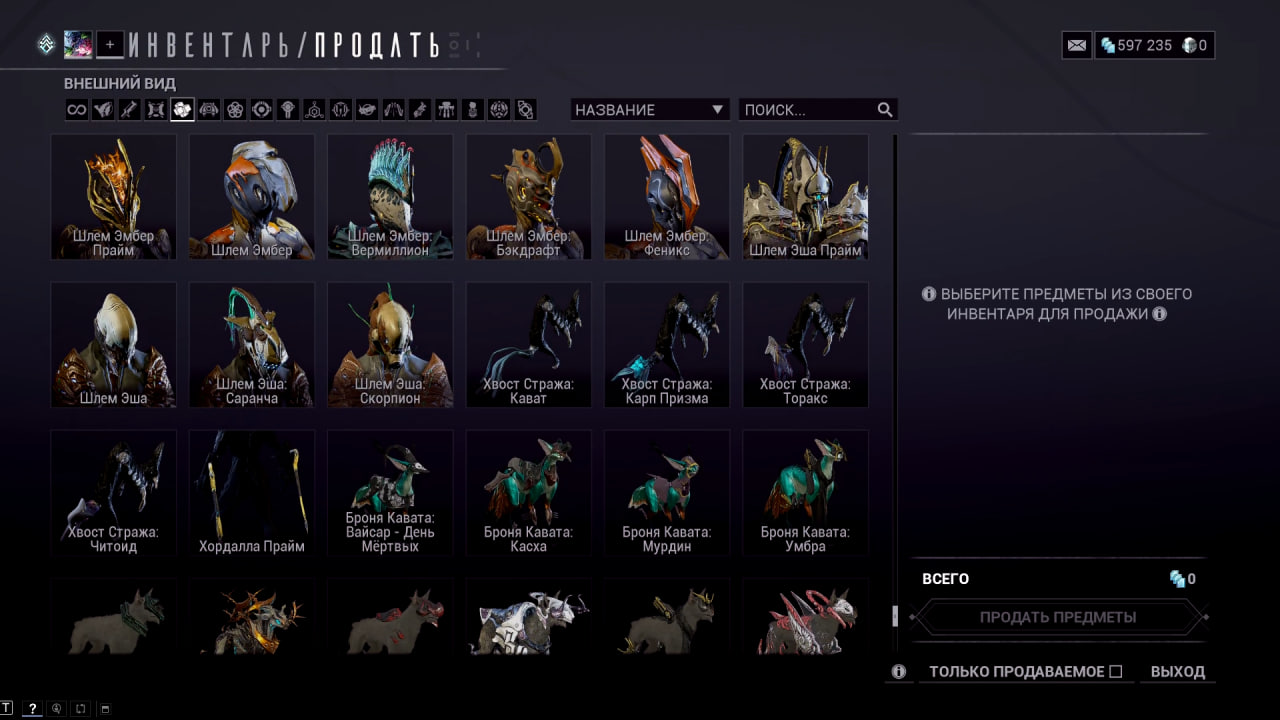This screenshot has width=1280, height=720.
Task: Click the ПРОДАТЬ breadcrumb title
Action: (x=377, y=45)
